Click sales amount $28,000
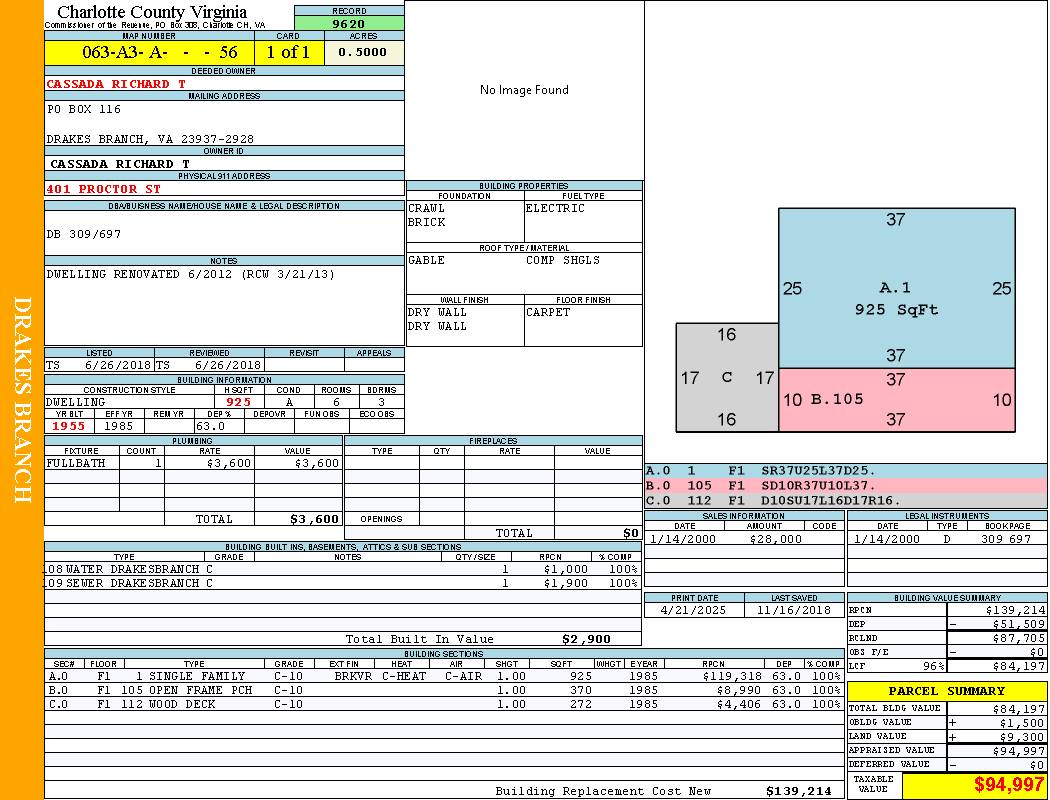This screenshot has width=1050, height=800. click(x=775, y=539)
